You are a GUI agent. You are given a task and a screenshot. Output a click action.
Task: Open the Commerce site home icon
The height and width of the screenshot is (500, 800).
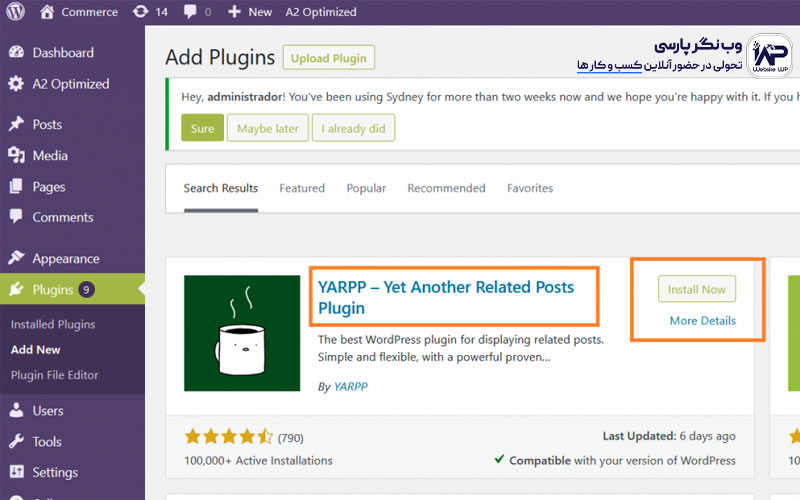tap(47, 12)
